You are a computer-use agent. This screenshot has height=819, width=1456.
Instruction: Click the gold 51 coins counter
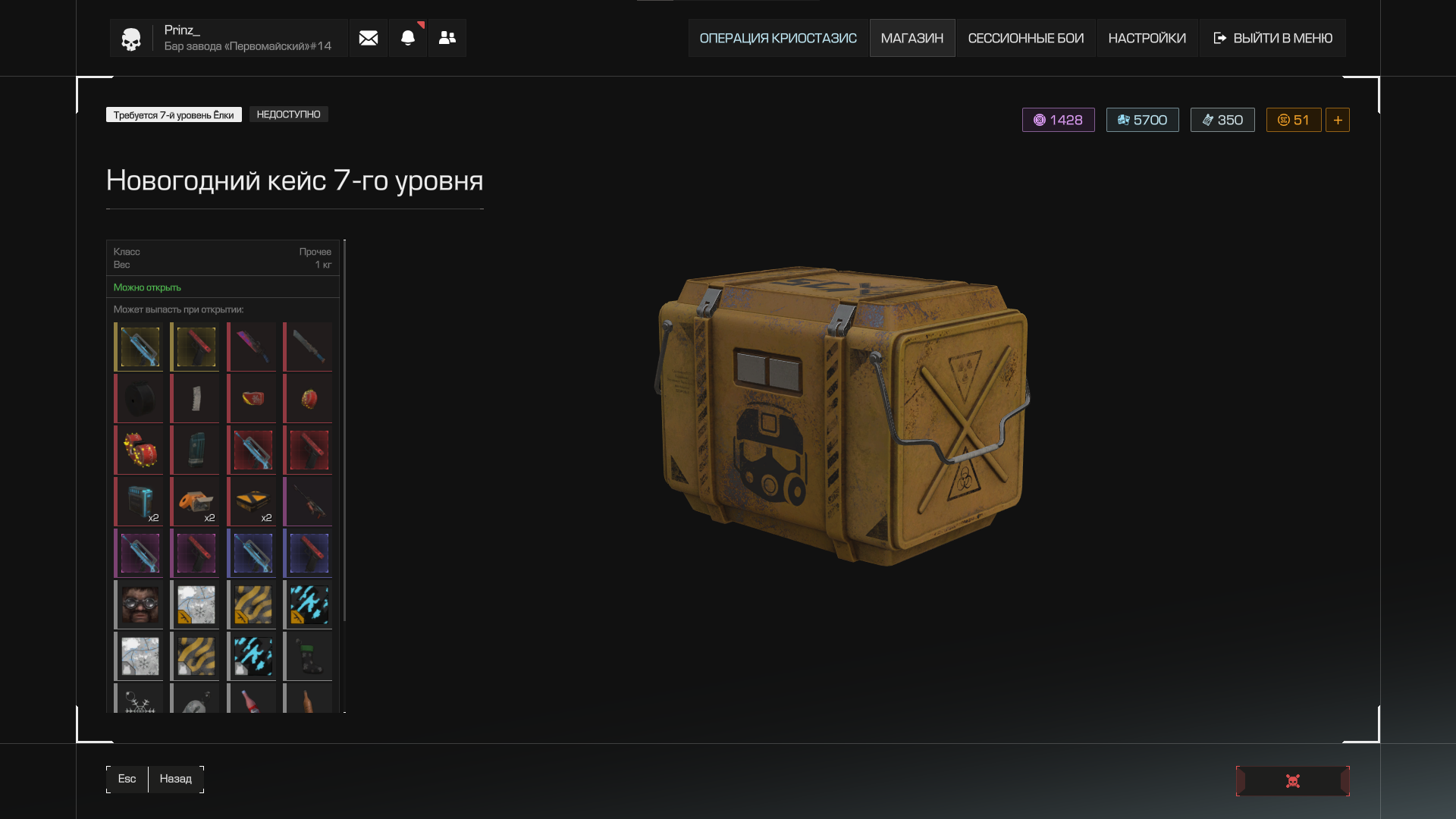pyautogui.click(x=1294, y=120)
